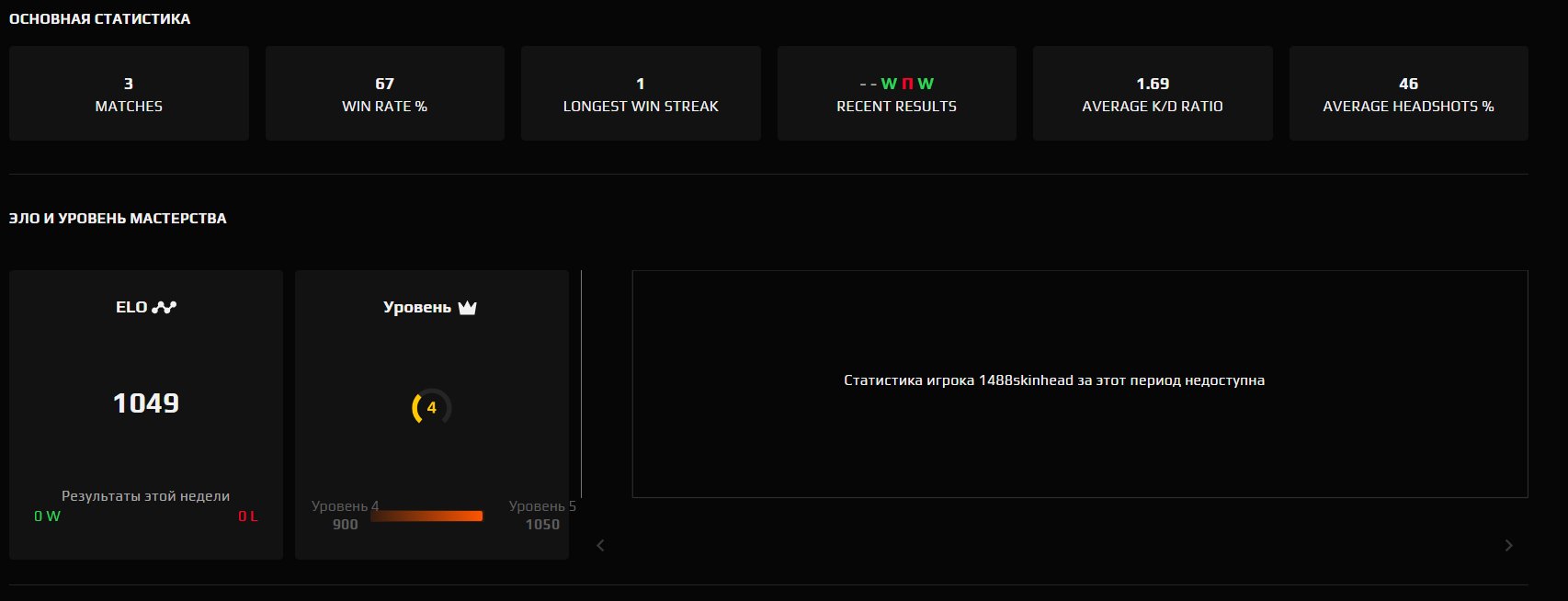Image resolution: width=1568 pixels, height=601 pixels.
Task: Click the level 4 circular badge
Action: 431,407
